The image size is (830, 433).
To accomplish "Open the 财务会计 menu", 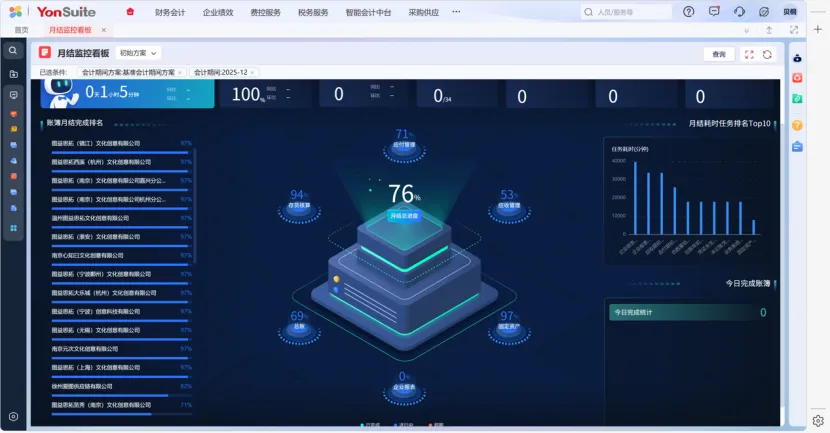I will [170, 12].
